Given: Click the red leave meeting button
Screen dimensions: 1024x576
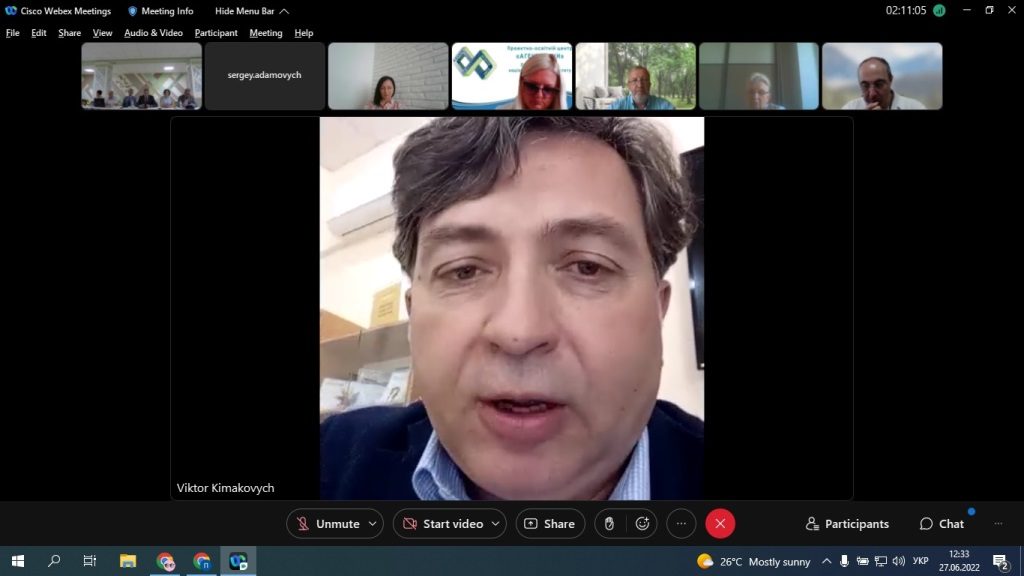Looking at the screenshot, I should pyautogui.click(x=720, y=524).
